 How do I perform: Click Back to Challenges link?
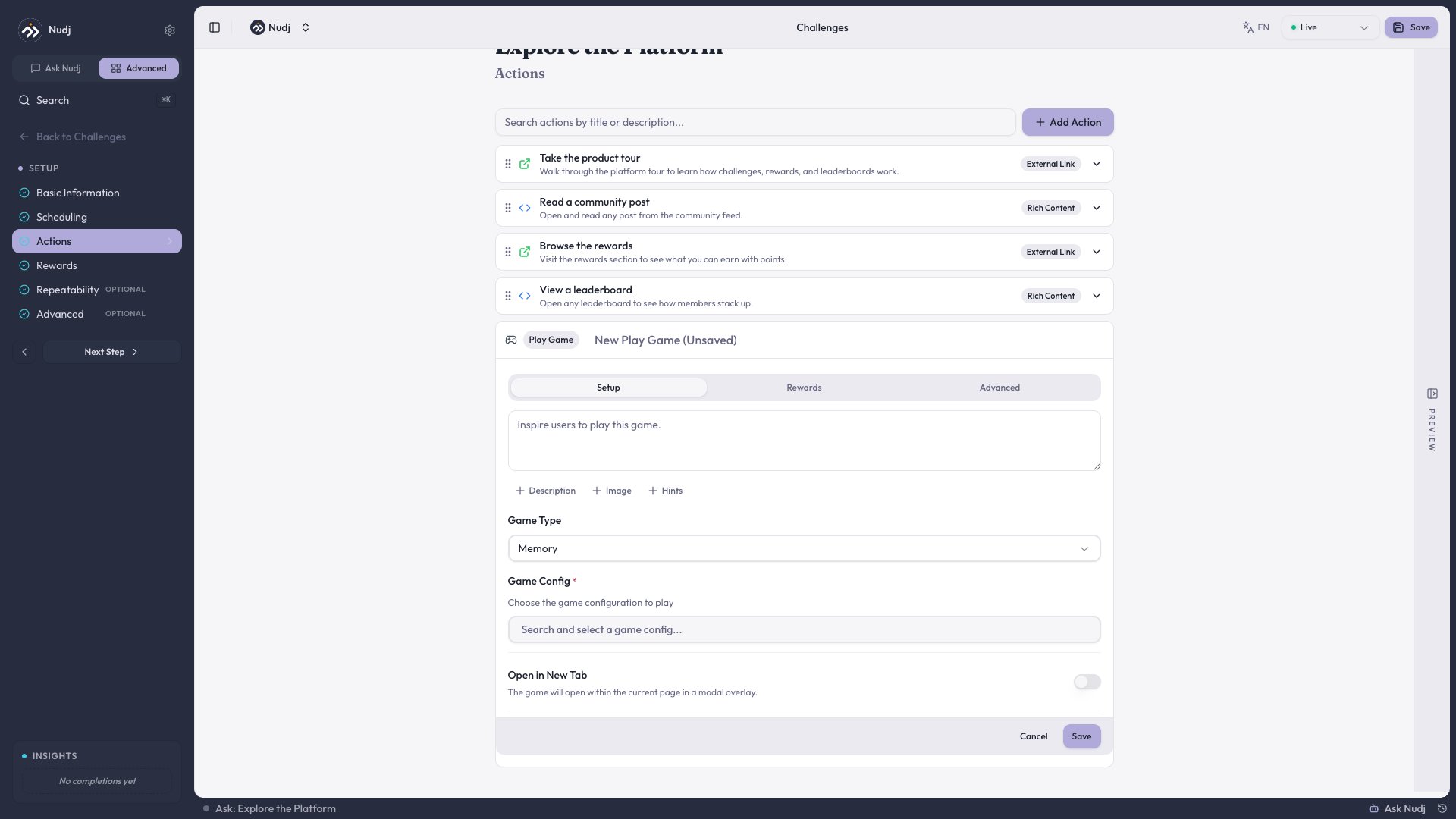coord(72,136)
